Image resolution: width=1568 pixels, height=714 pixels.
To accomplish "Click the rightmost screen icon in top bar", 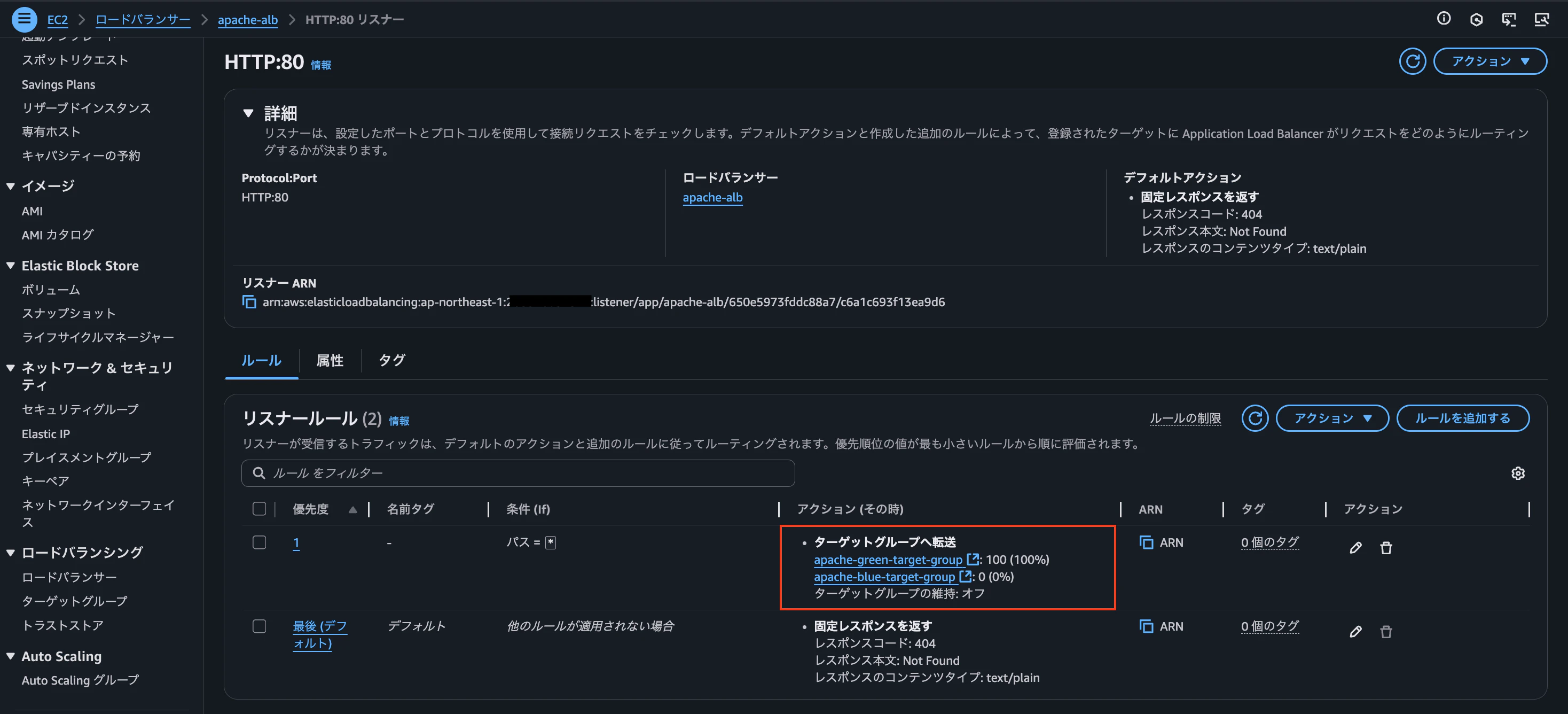I will pos(1541,19).
